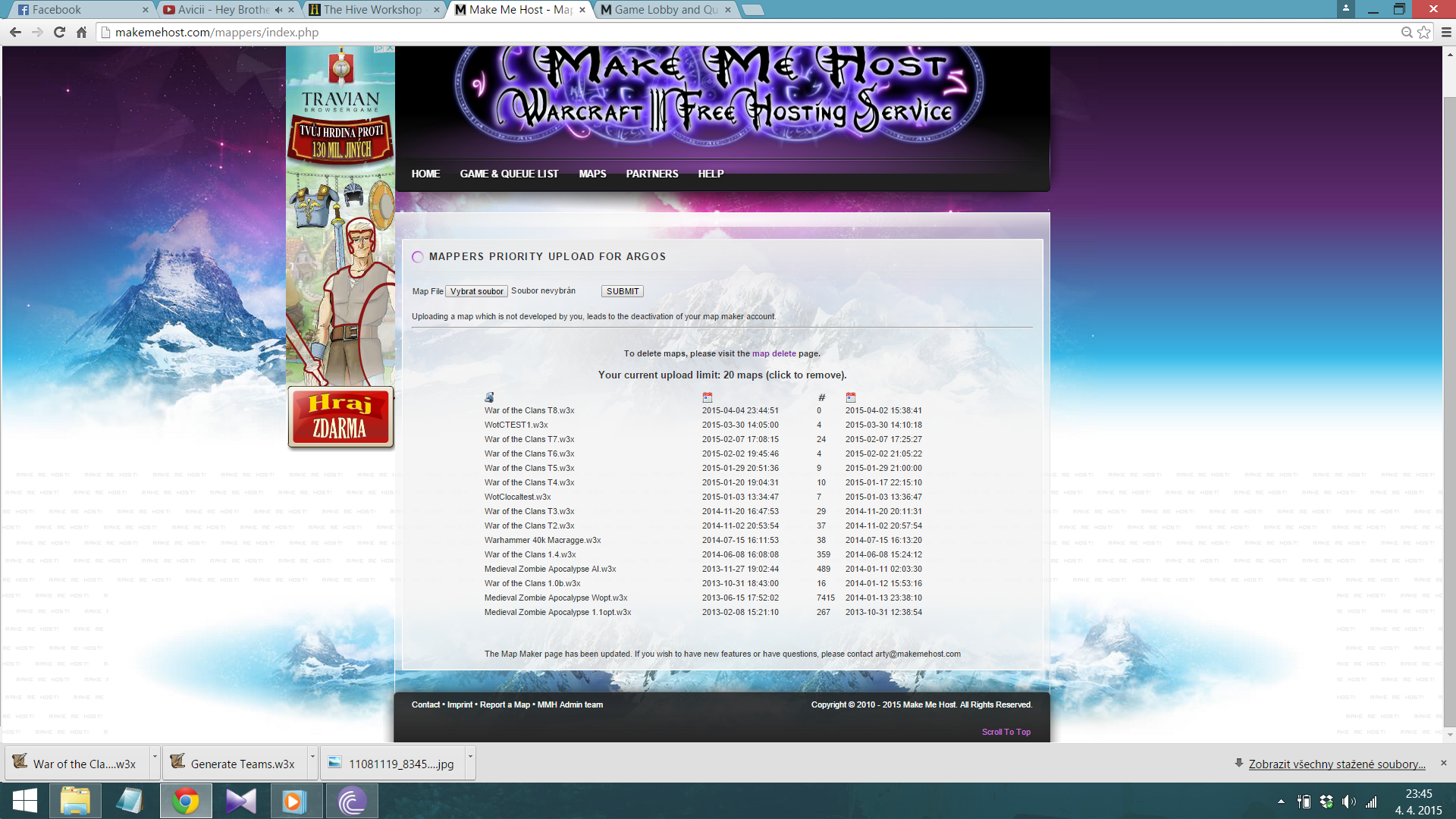This screenshot has width=1456, height=819.
Task: Remove map WotCTEST1.w3x
Action: 516,425
